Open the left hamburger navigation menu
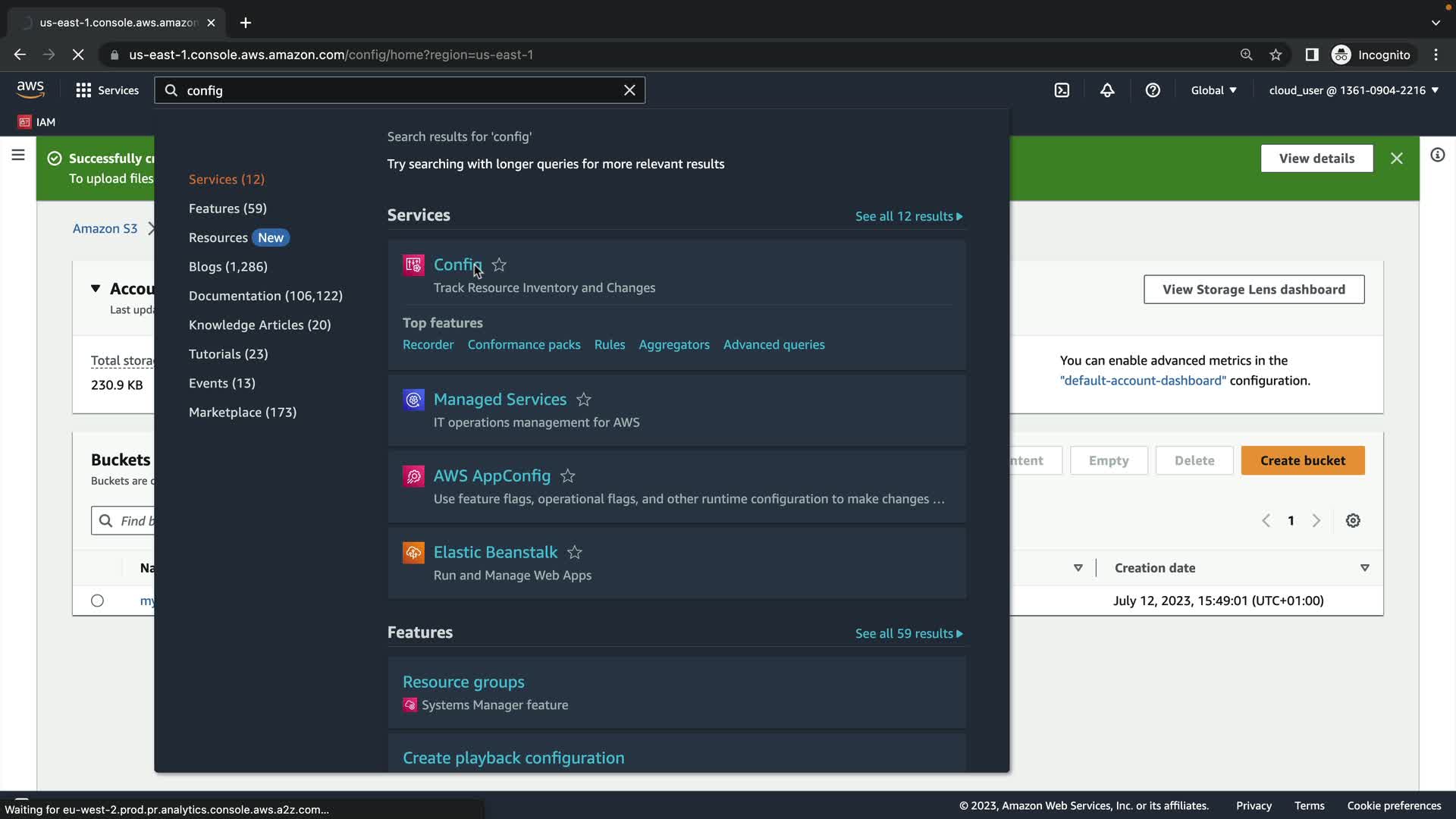1456x819 pixels. click(18, 155)
